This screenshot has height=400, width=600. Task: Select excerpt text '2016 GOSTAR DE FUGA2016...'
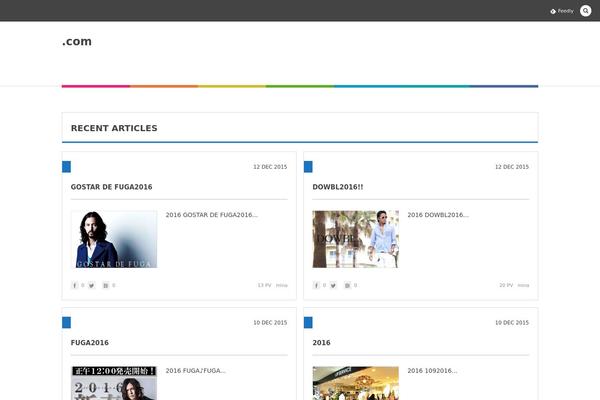click(212, 215)
